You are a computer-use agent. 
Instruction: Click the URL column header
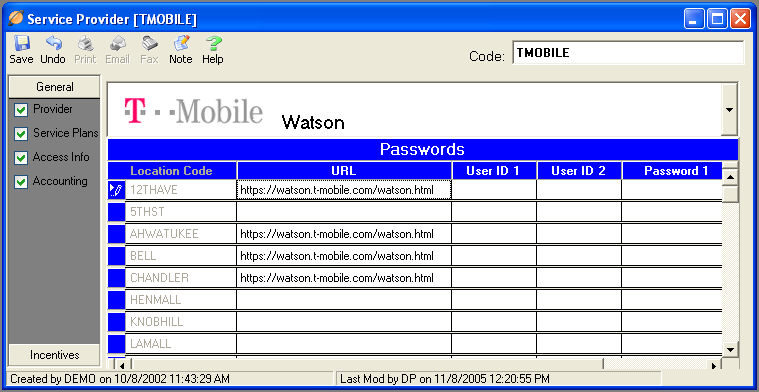(344, 171)
